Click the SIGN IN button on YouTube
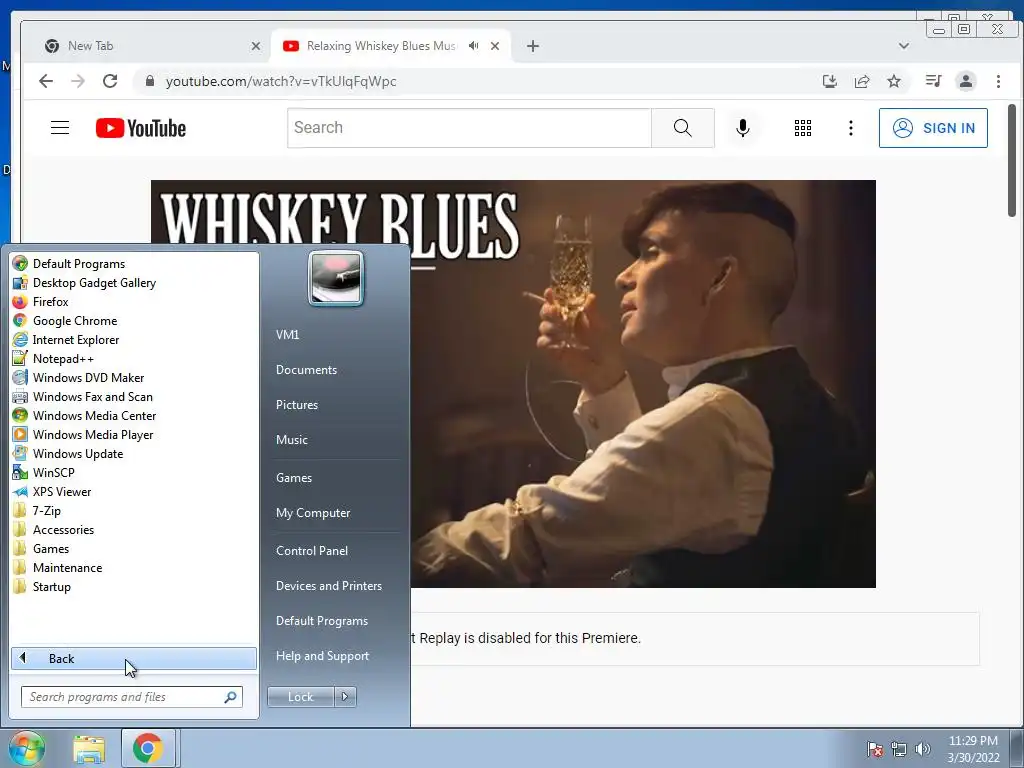 [933, 128]
